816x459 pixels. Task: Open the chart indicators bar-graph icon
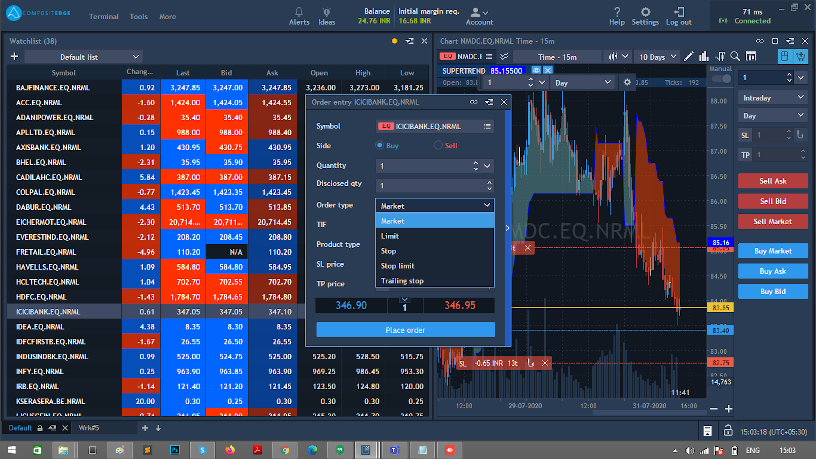pyautogui.click(x=704, y=56)
